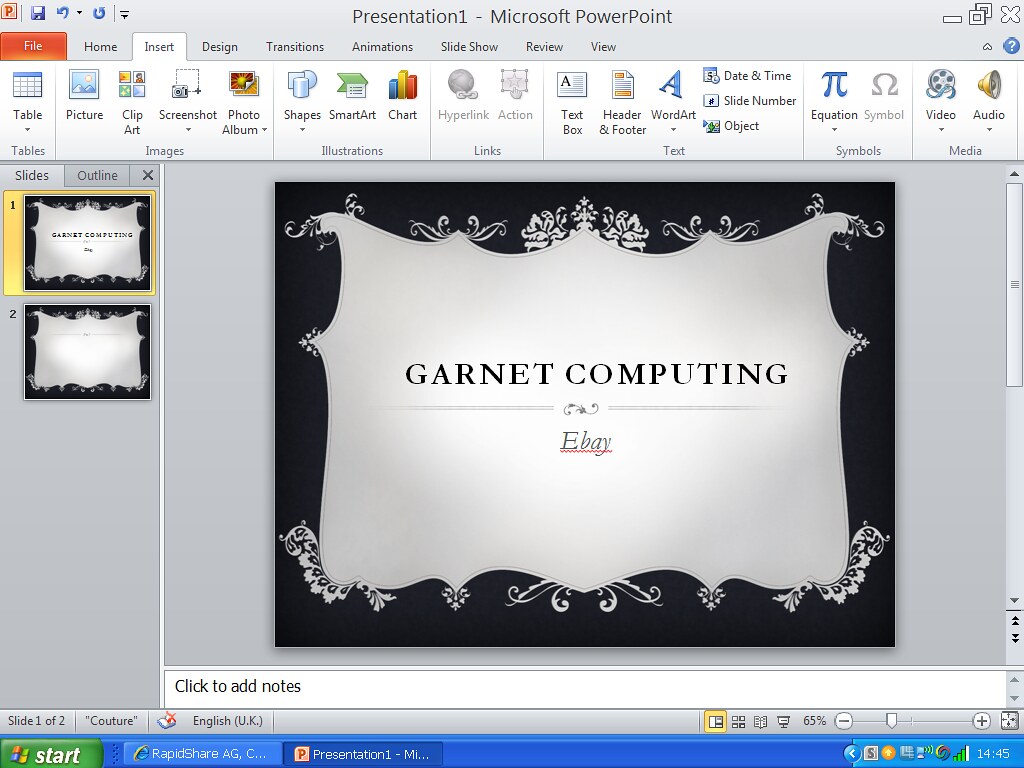Switch to the Animations tab
Image resolution: width=1024 pixels, height=768 pixels.
[x=382, y=47]
